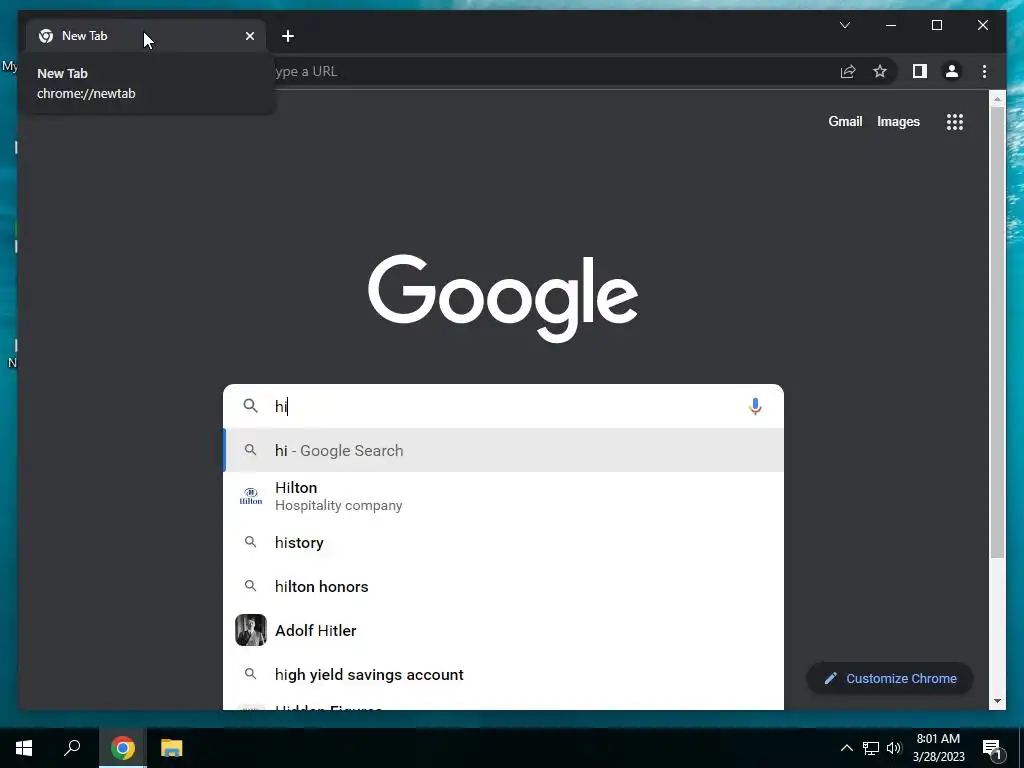
Task: Open the volume speaker icon
Action: [894, 748]
